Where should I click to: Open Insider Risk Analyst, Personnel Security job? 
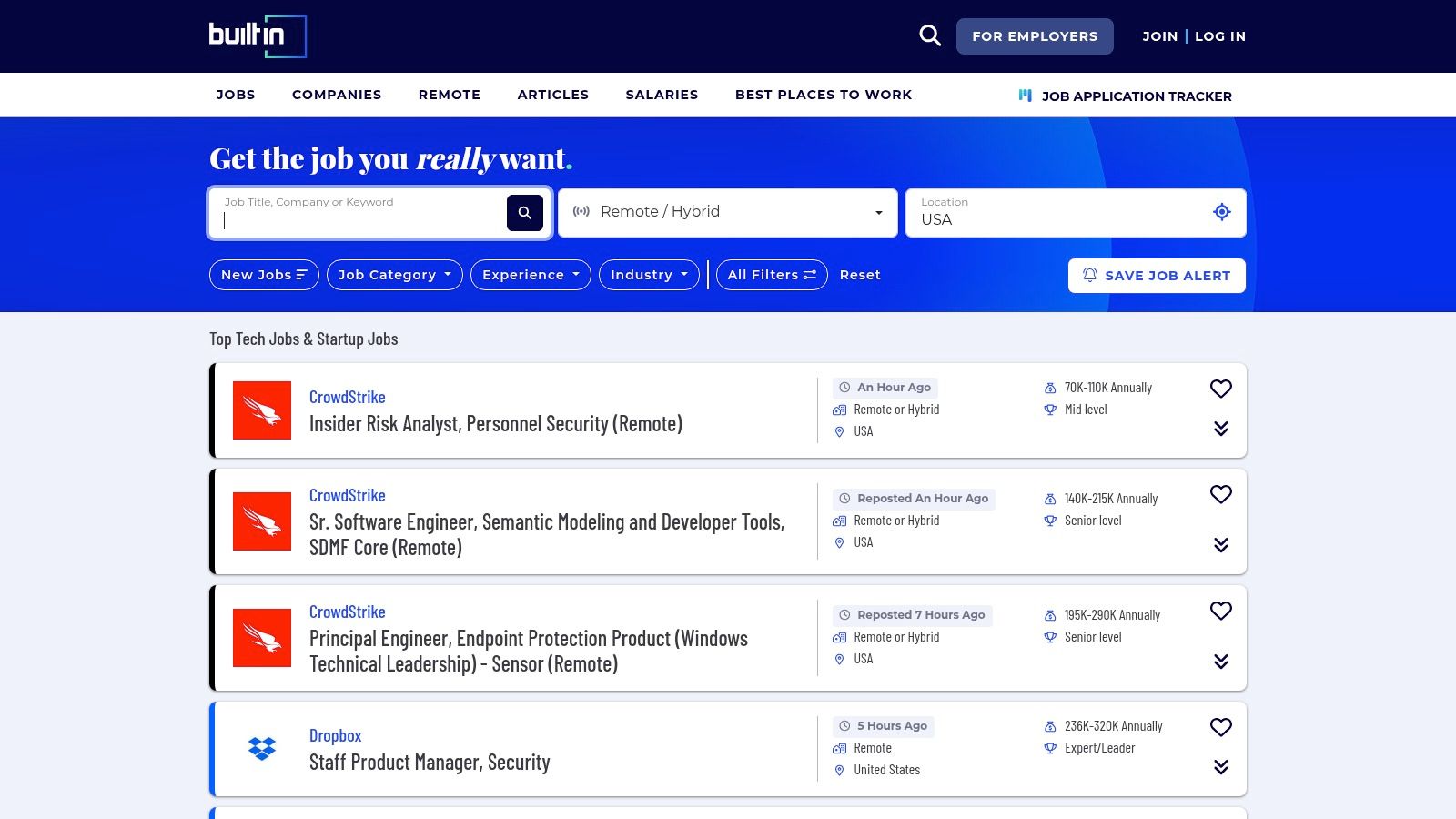point(496,424)
